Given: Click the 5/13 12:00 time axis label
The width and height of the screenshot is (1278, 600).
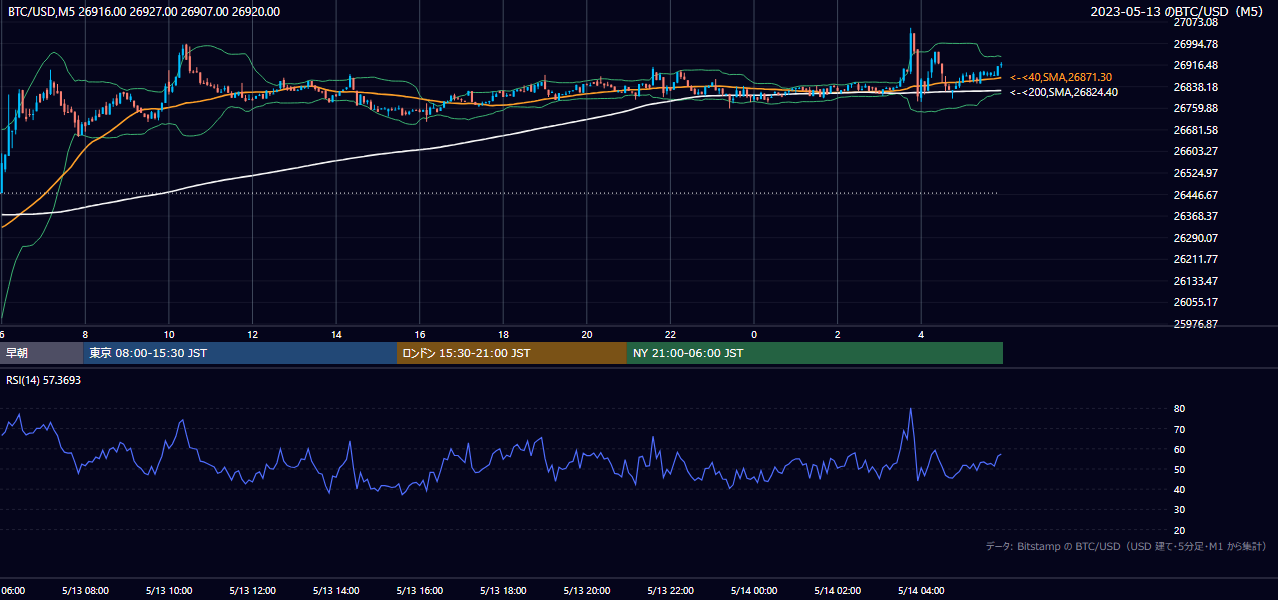Looking at the screenshot, I should pyautogui.click(x=252, y=591).
